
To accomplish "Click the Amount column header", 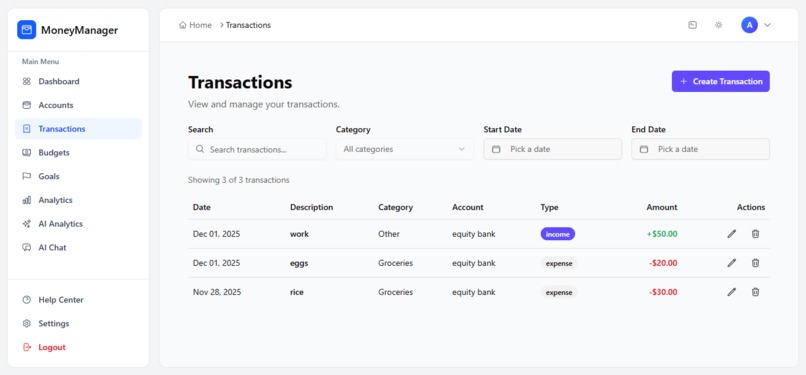I will (662, 208).
